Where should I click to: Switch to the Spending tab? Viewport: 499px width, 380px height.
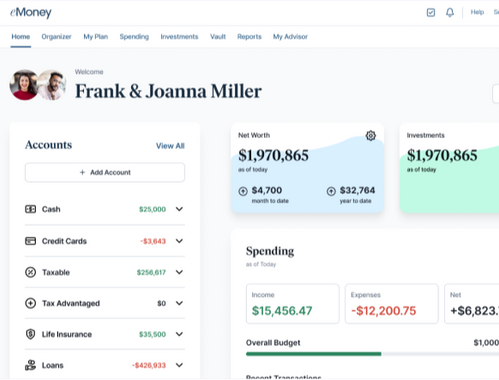pos(134,37)
